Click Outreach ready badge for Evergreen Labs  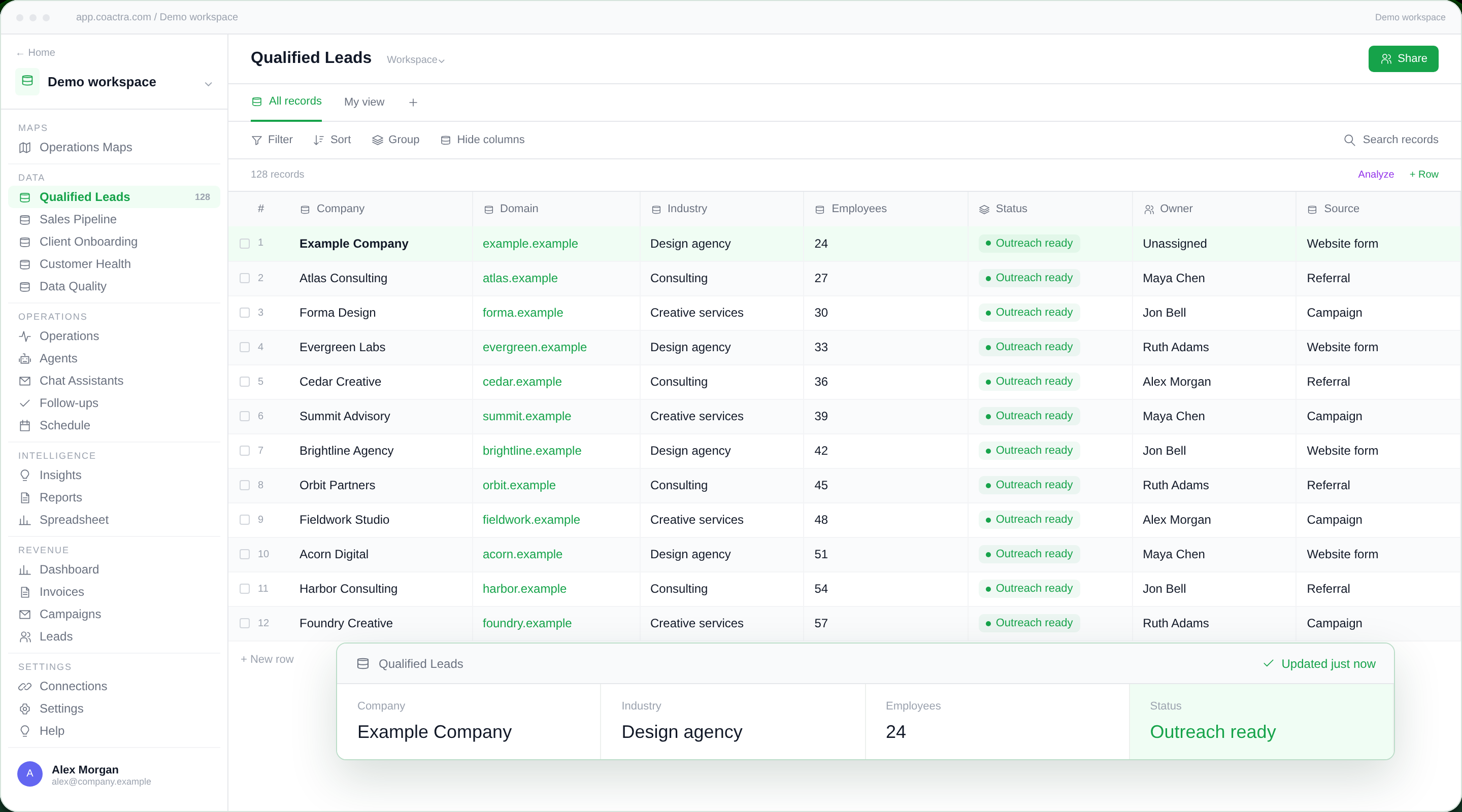point(1029,347)
